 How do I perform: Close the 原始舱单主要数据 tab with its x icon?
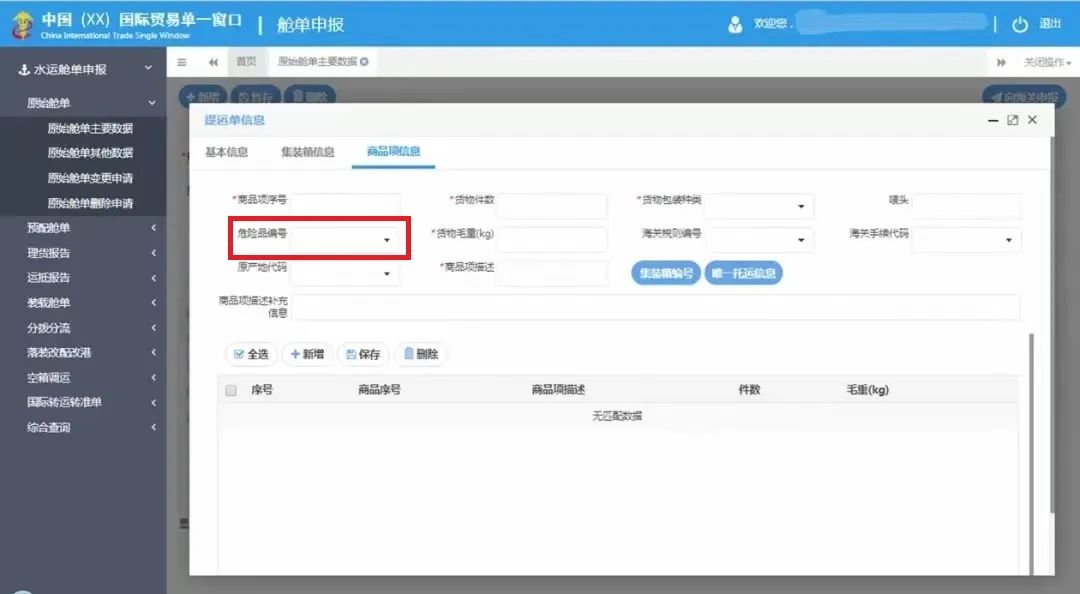364,62
